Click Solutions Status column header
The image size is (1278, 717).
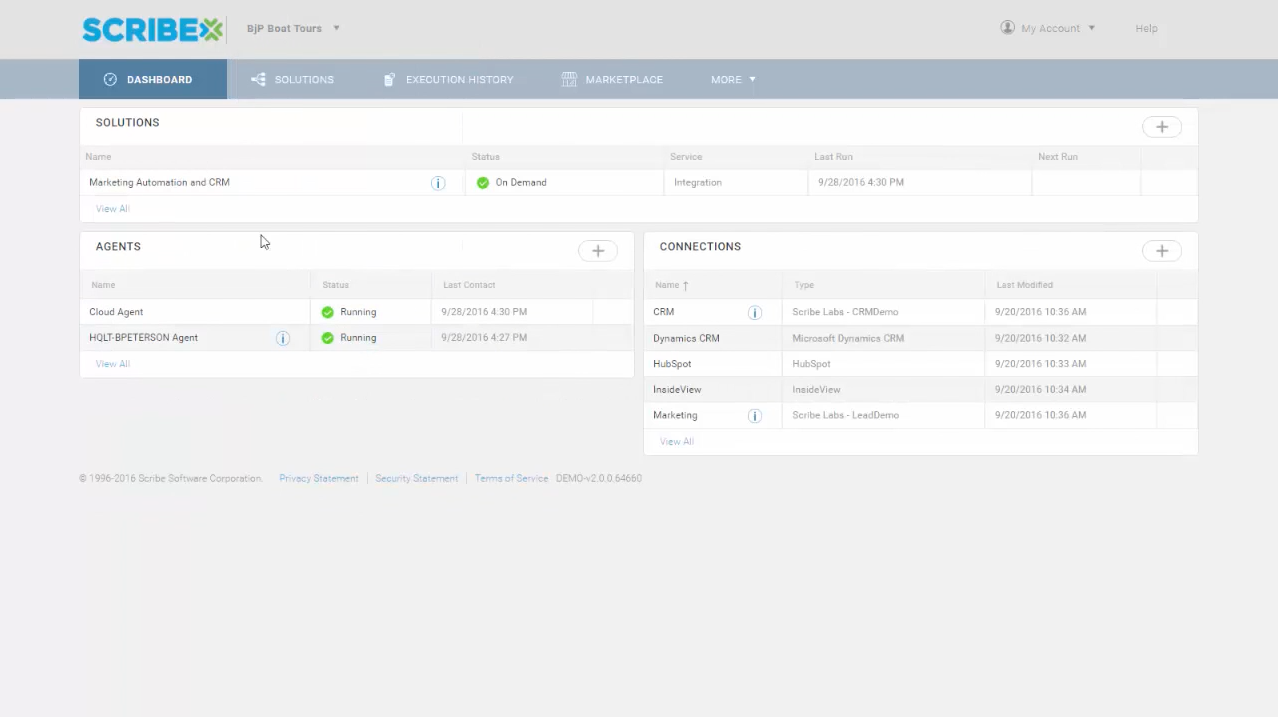pyautogui.click(x=485, y=157)
